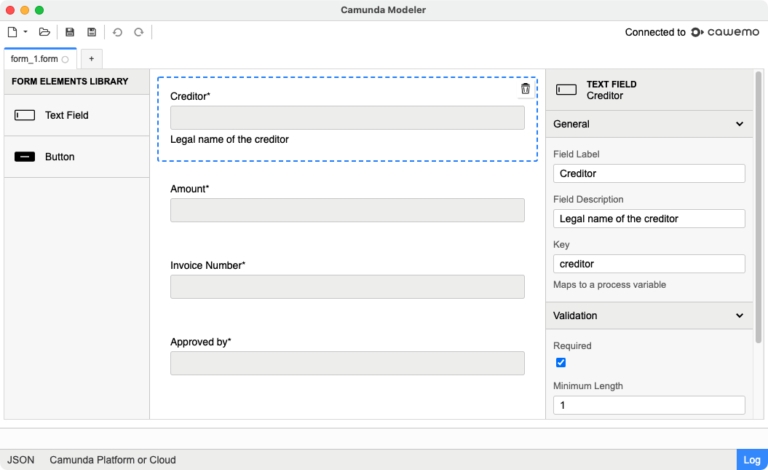This screenshot has height=470, width=768.
Task: Click the Log button
Action: [x=752, y=459]
